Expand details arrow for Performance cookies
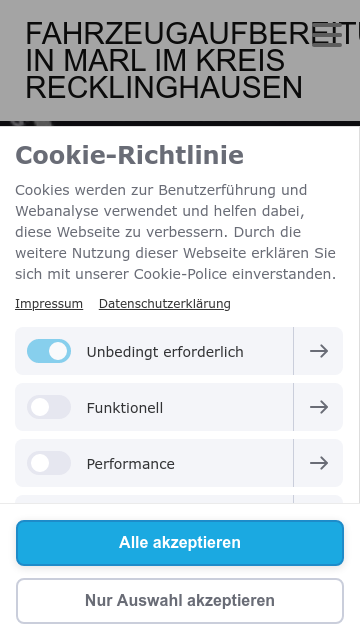Screen dimensions: 360x640 tap(318, 463)
